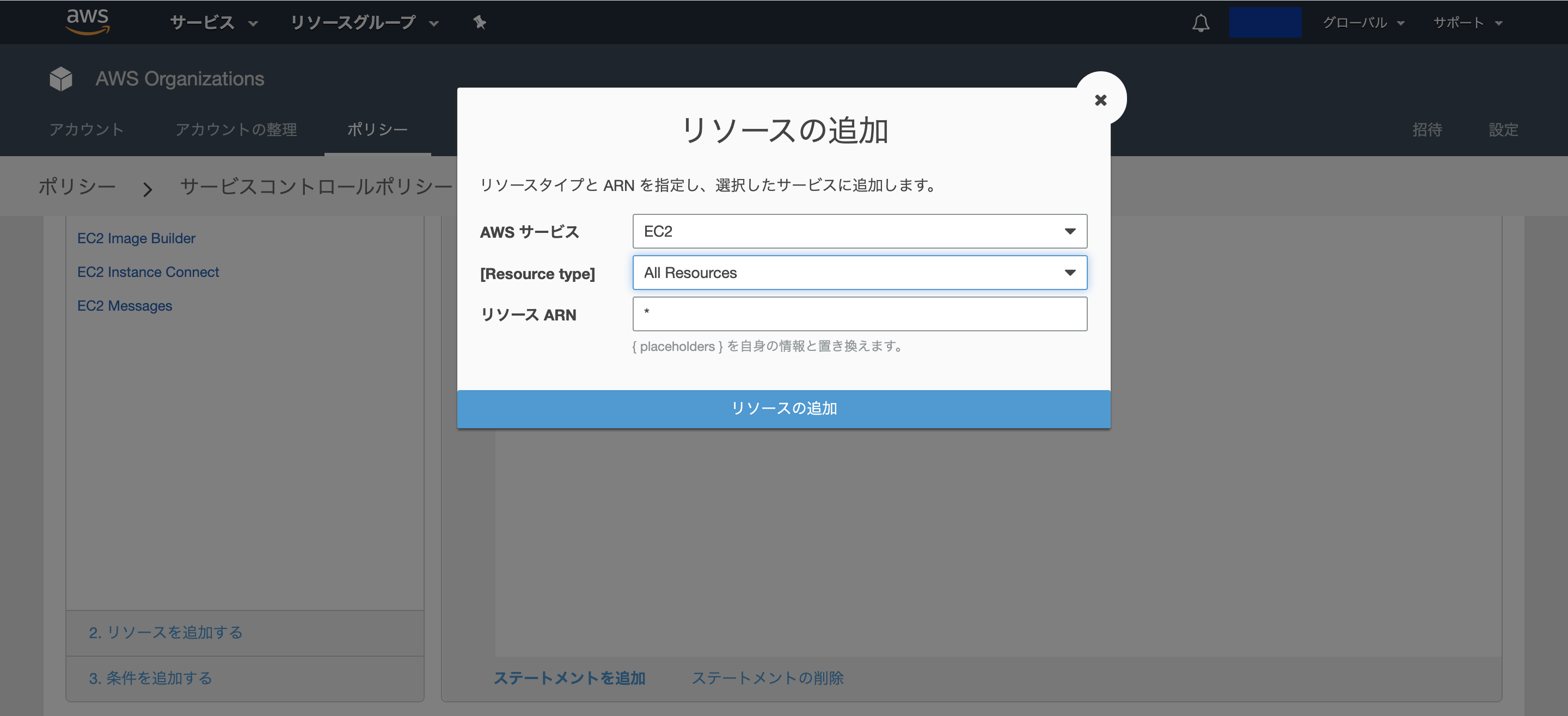Screen dimensions: 1568x716
Task: Open the 招待 tab
Action: click(x=1427, y=129)
